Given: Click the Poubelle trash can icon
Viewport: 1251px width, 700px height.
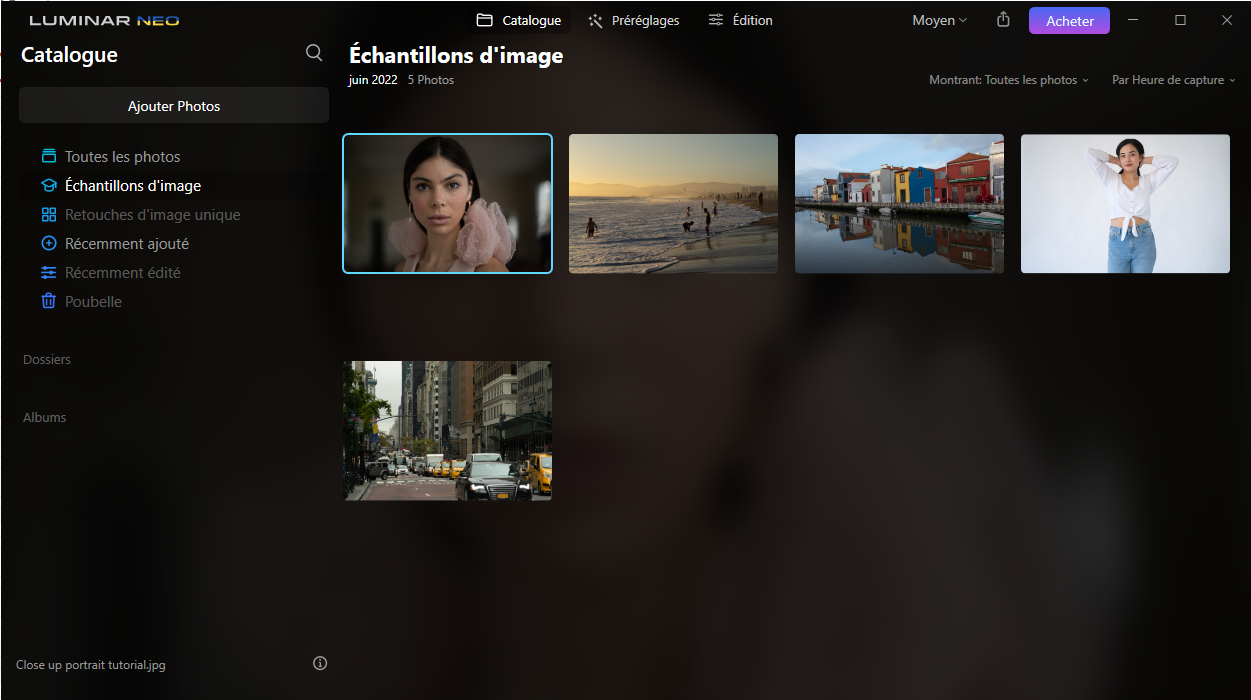Looking at the screenshot, I should [49, 301].
